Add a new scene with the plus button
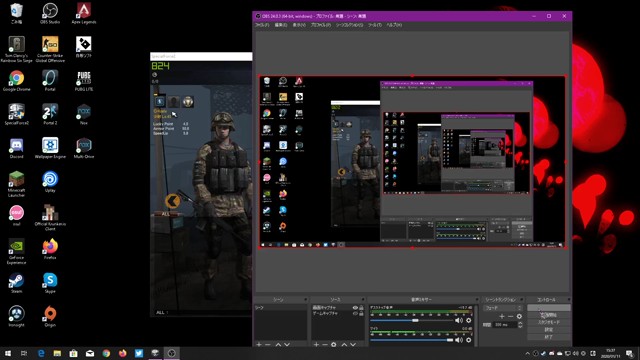 (259, 345)
